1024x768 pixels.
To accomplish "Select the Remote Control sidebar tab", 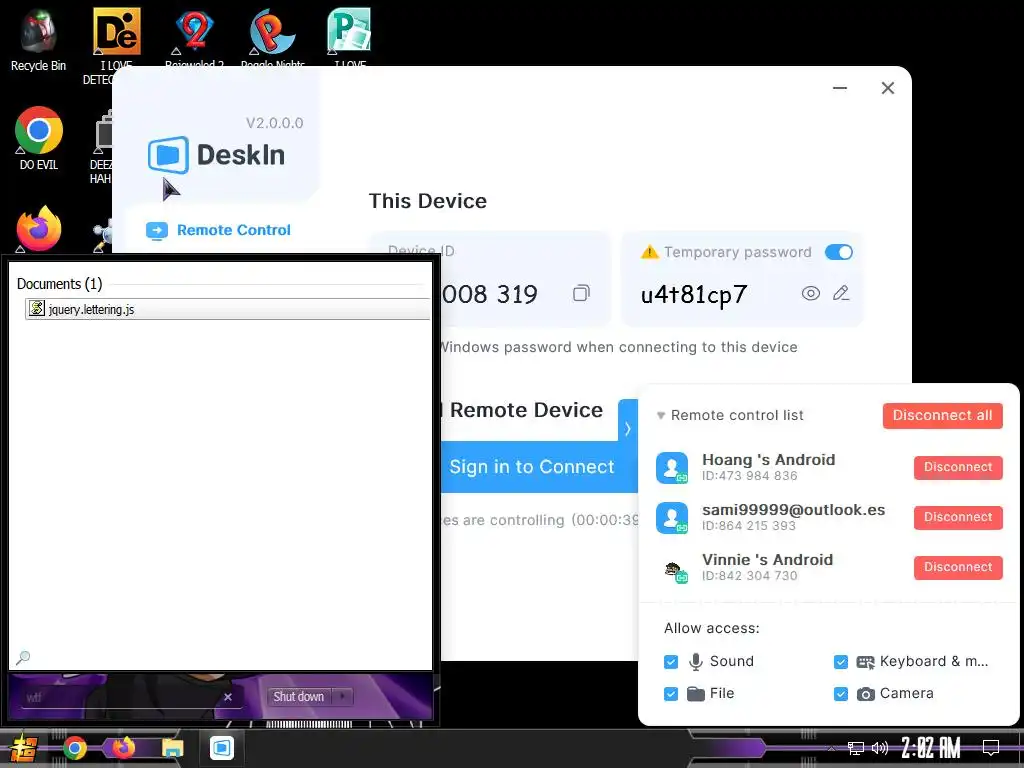I will click(x=219, y=230).
